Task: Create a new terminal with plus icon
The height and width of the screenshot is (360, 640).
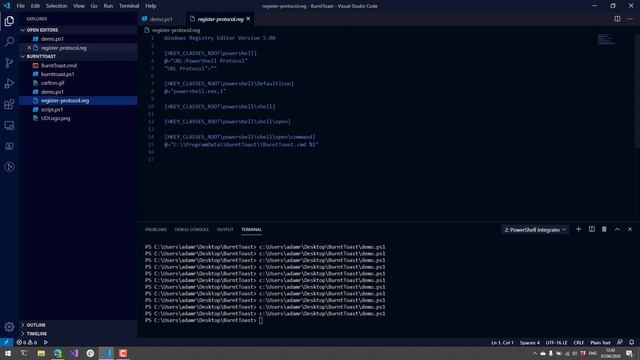Action: tap(578, 229)
